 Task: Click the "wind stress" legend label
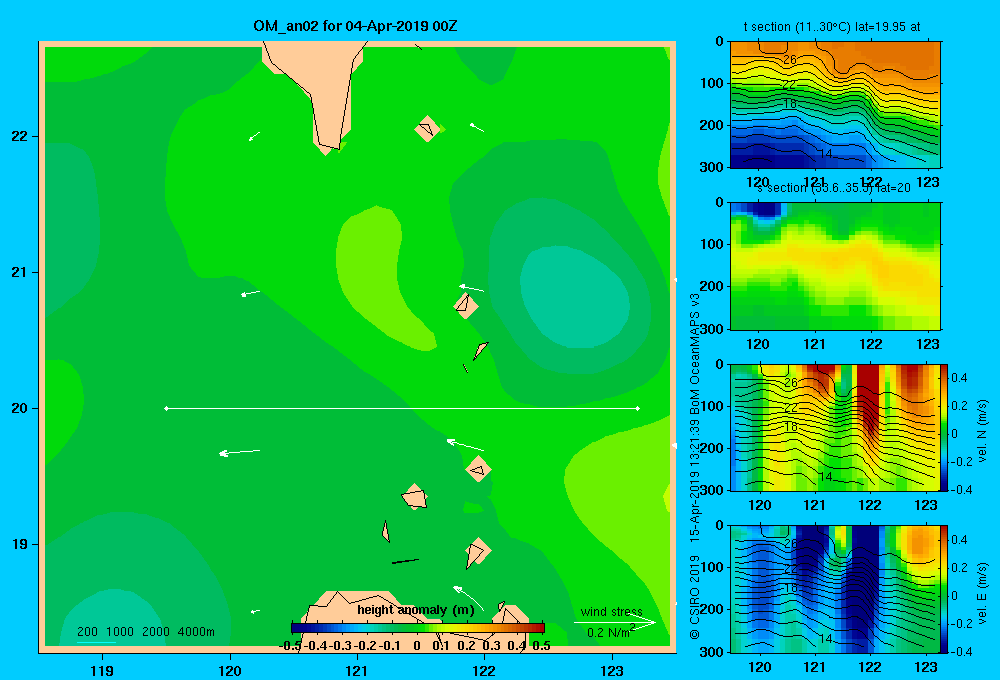coord(611,612)
